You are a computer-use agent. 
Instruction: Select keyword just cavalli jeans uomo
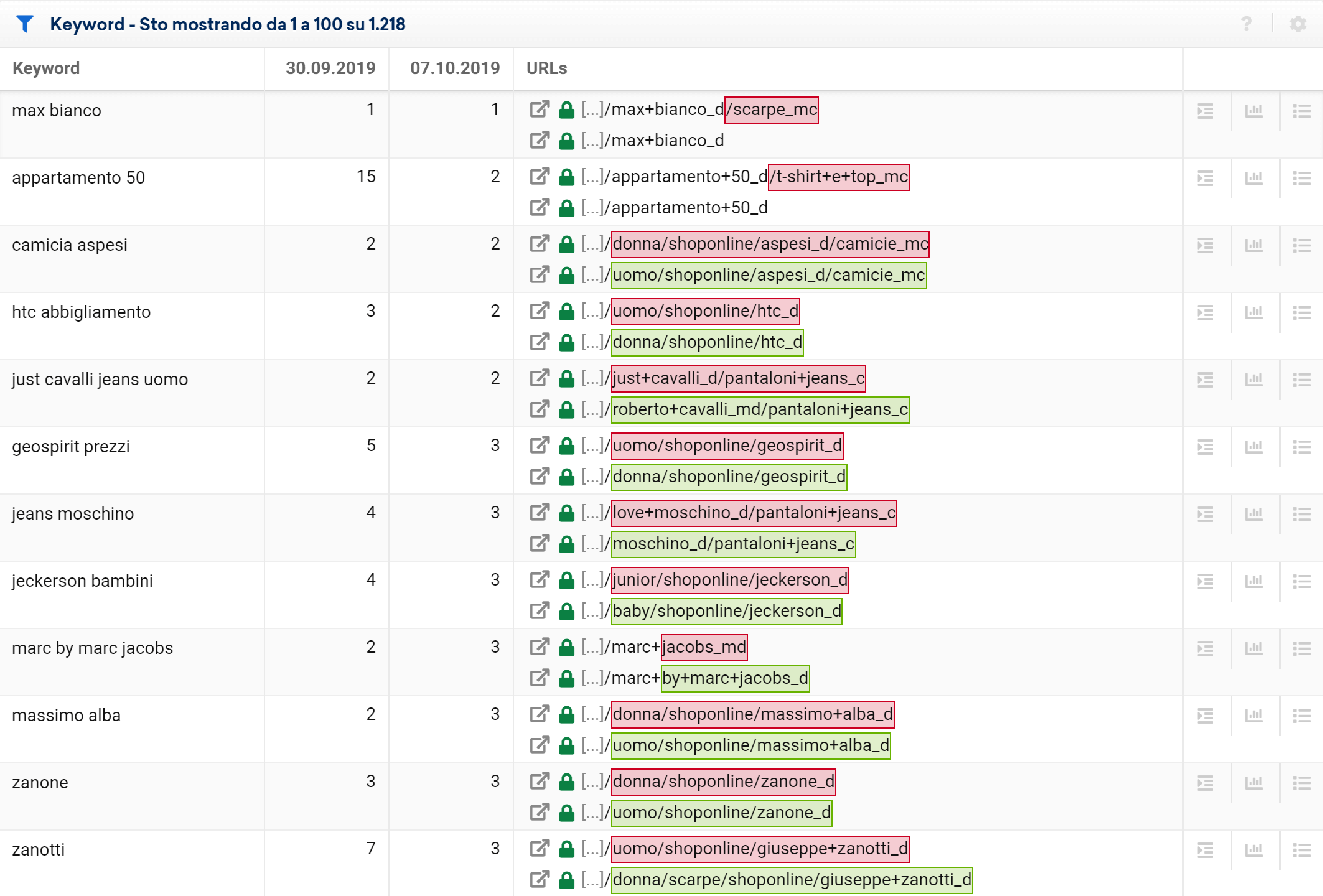100,380
